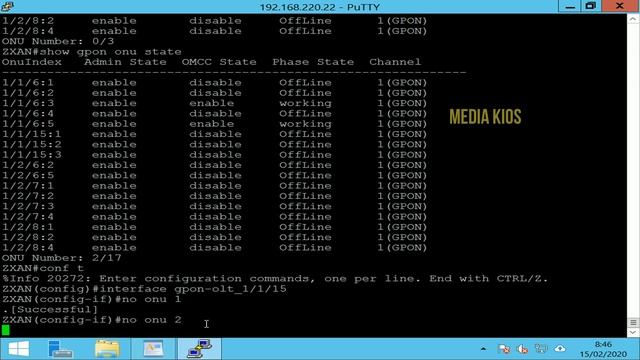Click the '1/1/6:1' ONU index entry
This screenshot has width=640, height=360.
[x=28, y=82]
